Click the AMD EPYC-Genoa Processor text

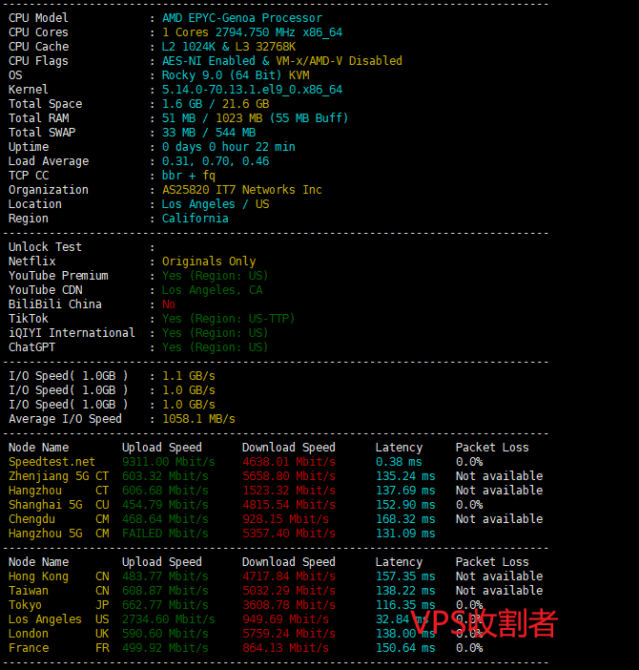coord(242,18)
